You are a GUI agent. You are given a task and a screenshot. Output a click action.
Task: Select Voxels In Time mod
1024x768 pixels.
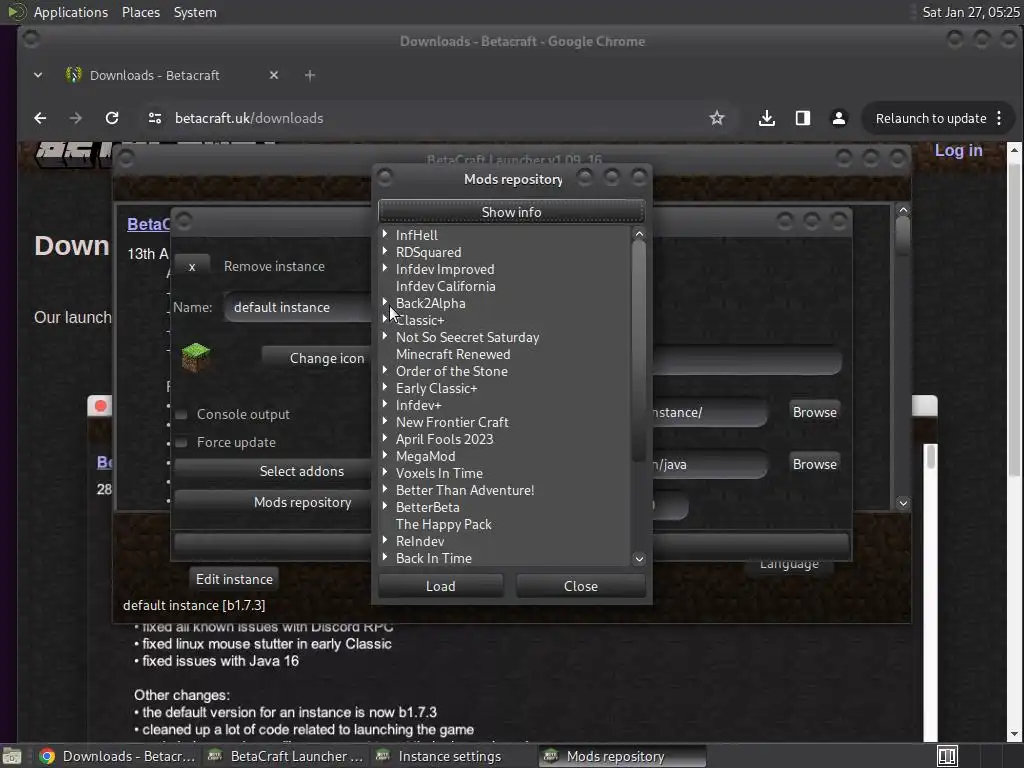(x=440, y=473)
